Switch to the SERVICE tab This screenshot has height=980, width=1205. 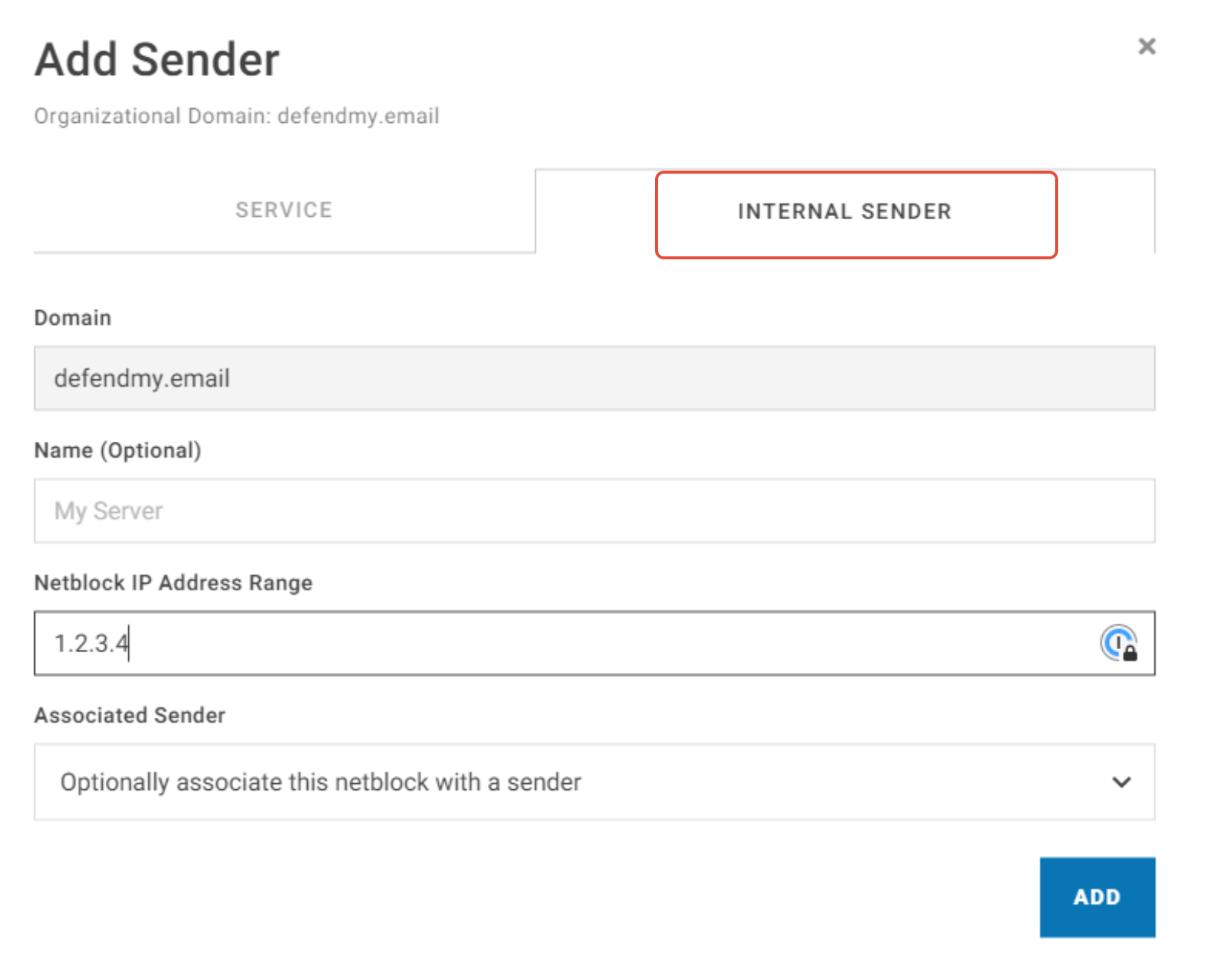pyautogui.click(x=284, y=210)
